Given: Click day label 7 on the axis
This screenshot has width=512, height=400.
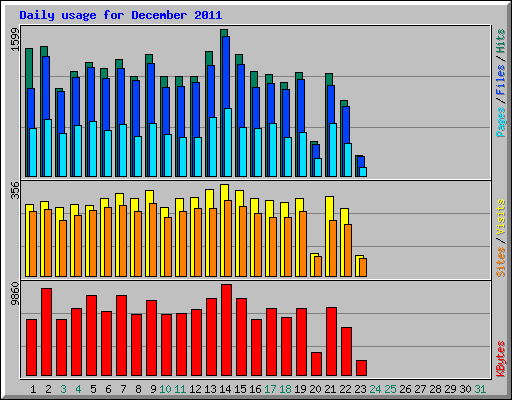Looking at the screenshot, I should coord(123,389).
